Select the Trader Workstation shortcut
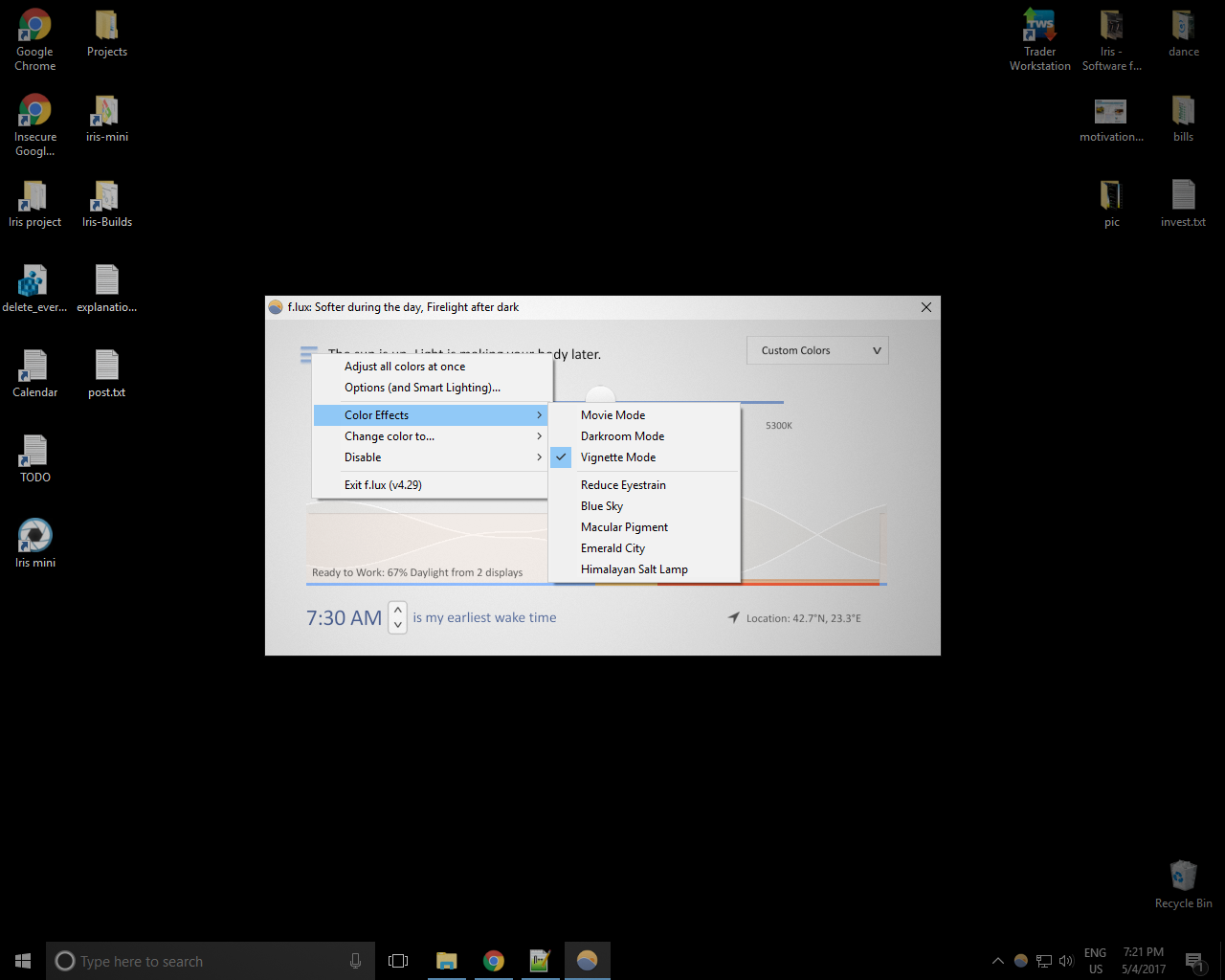Viewport: 1225px width, 980px height. 1040,40
